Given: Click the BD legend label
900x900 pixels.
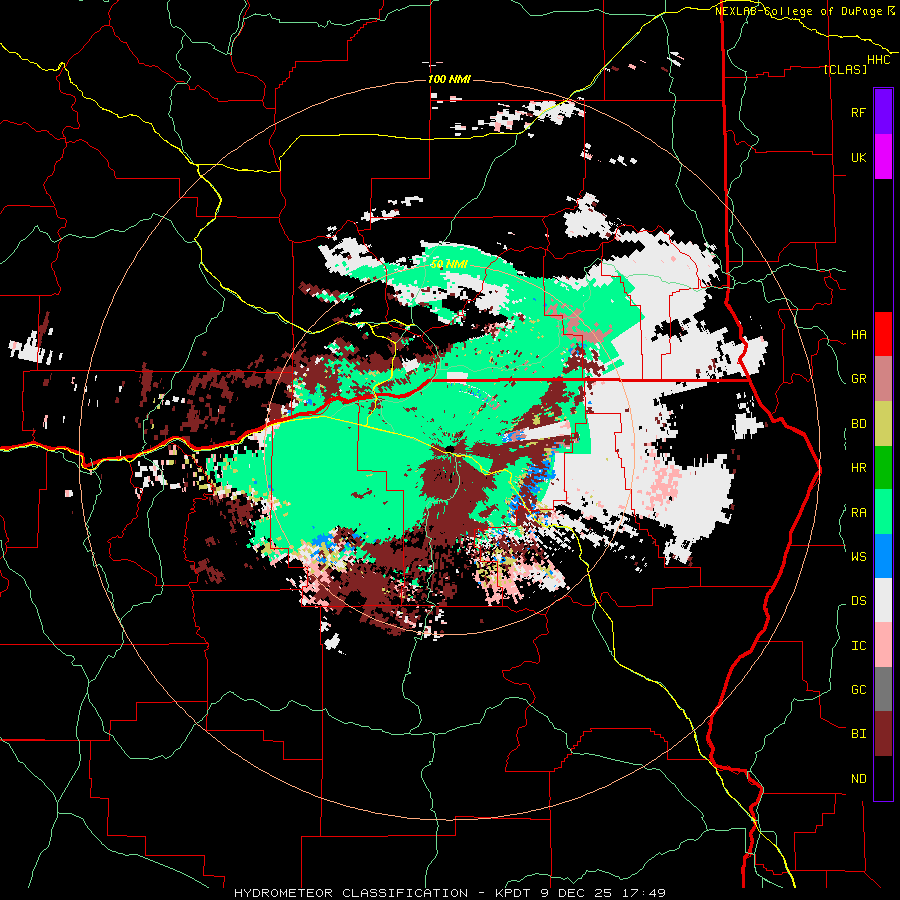Looking at the screenshot, I should click(x=858, y=424).
